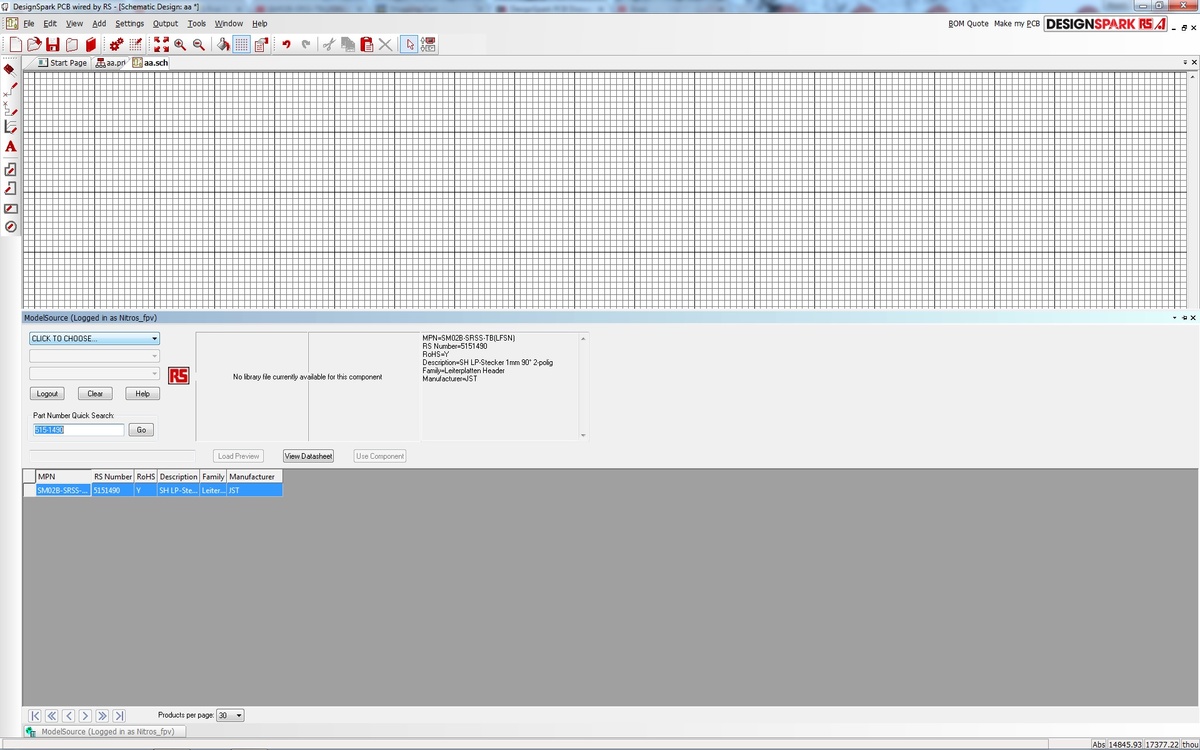The image size is (1200, 750).
Task: Create a new document with New icon
Action: [15, 44]
